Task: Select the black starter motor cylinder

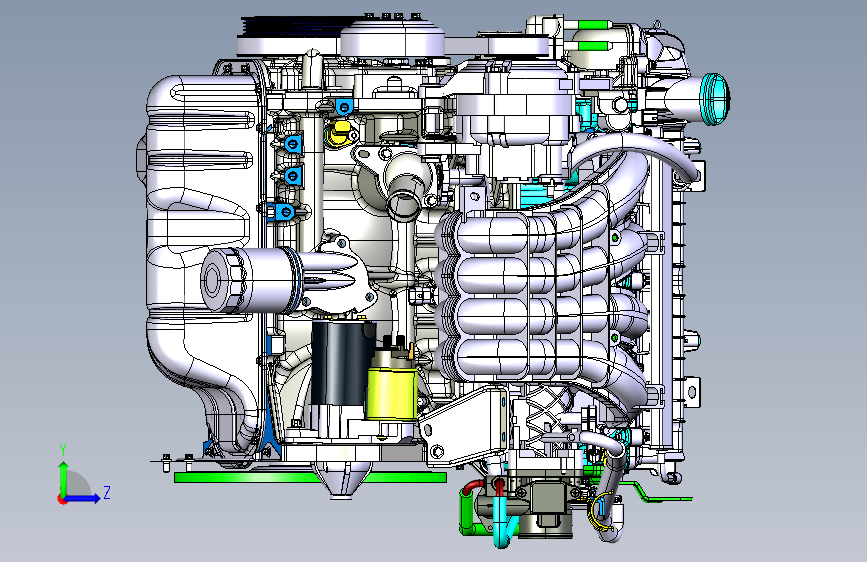Action: (x=341, y=363)
